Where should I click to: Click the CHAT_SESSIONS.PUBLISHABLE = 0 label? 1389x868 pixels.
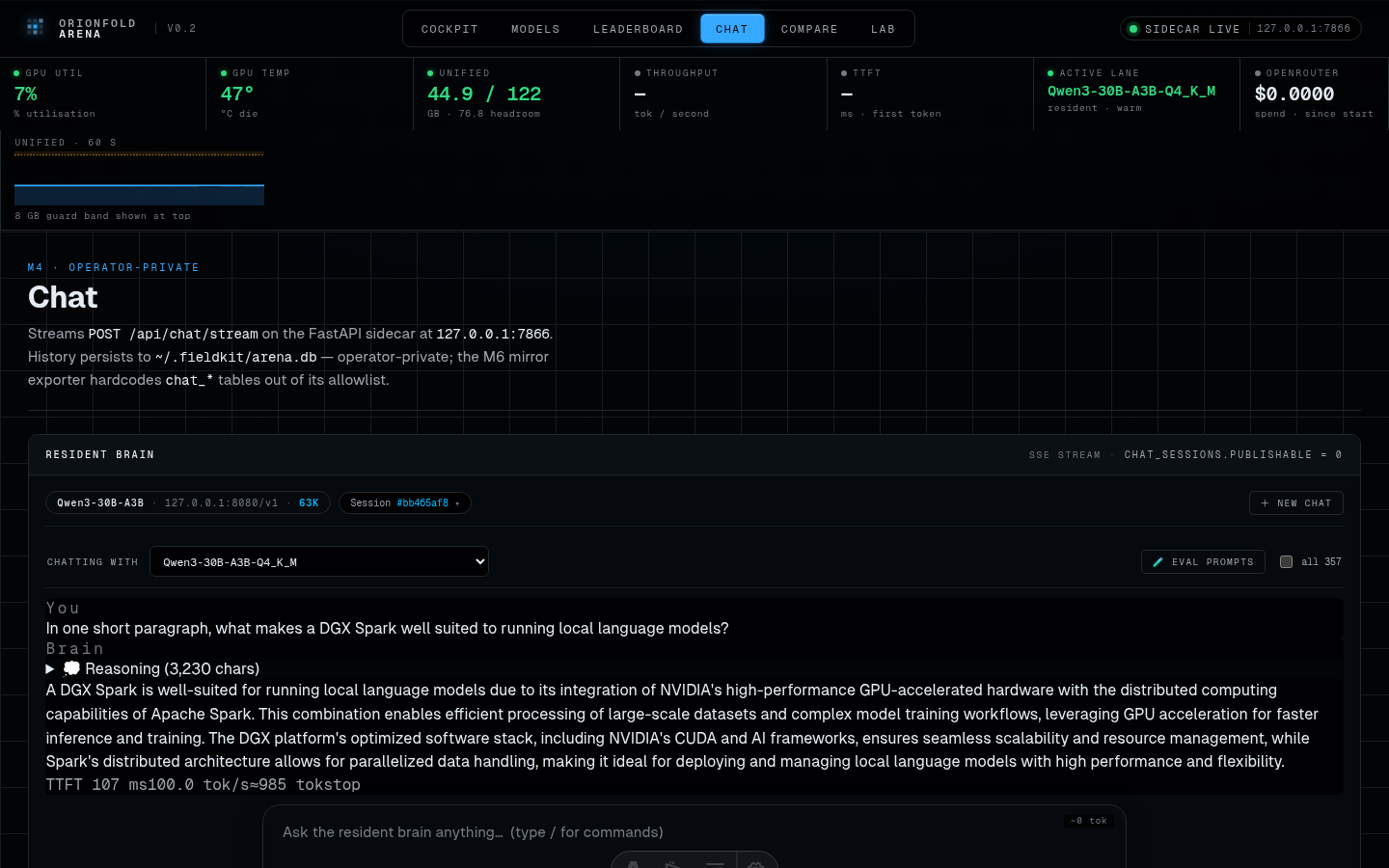(1233, 454)
